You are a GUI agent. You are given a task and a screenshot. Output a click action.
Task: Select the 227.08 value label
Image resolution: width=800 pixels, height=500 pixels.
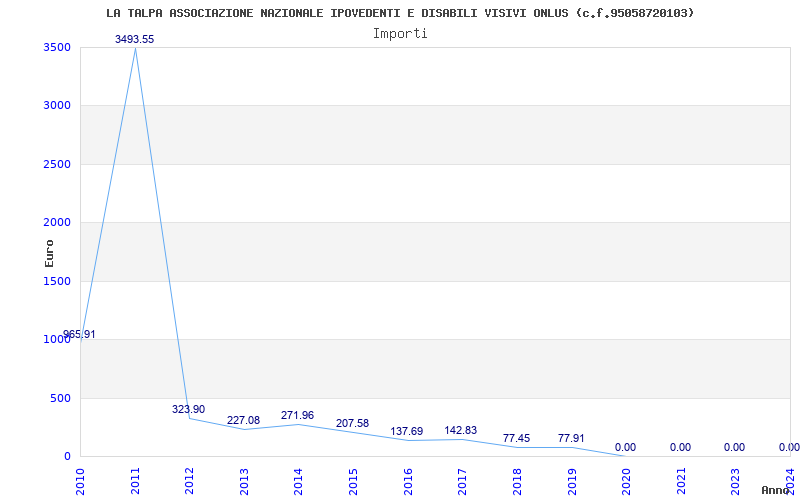click(243, 420)
